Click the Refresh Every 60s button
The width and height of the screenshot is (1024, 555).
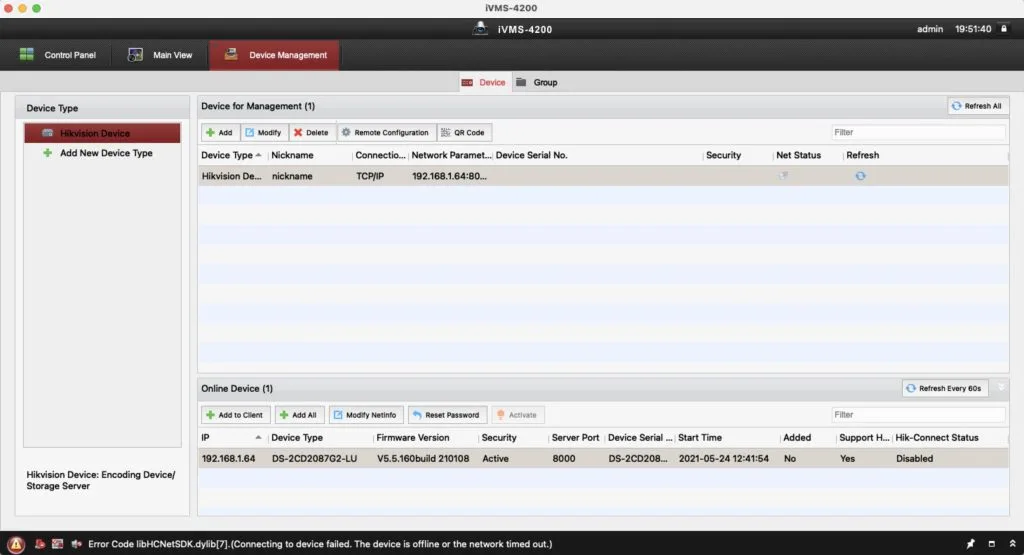pyautogui.click(x=944, y=388)
